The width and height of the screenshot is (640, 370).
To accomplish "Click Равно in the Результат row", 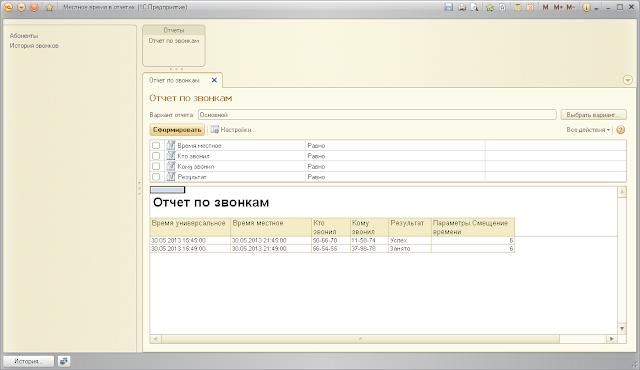I will tap(316, 177).
